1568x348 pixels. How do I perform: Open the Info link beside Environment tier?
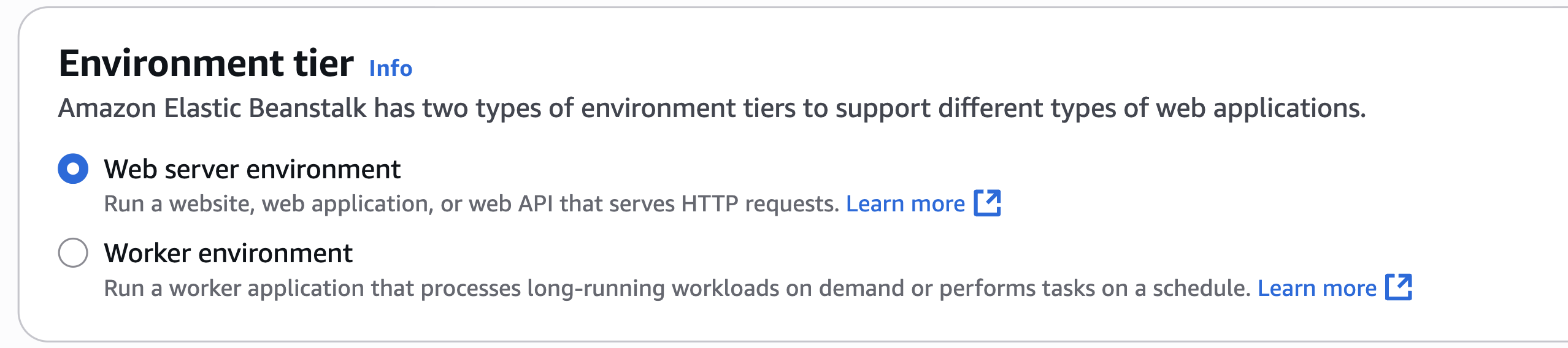pyautogui.click(x=391, y=68)
